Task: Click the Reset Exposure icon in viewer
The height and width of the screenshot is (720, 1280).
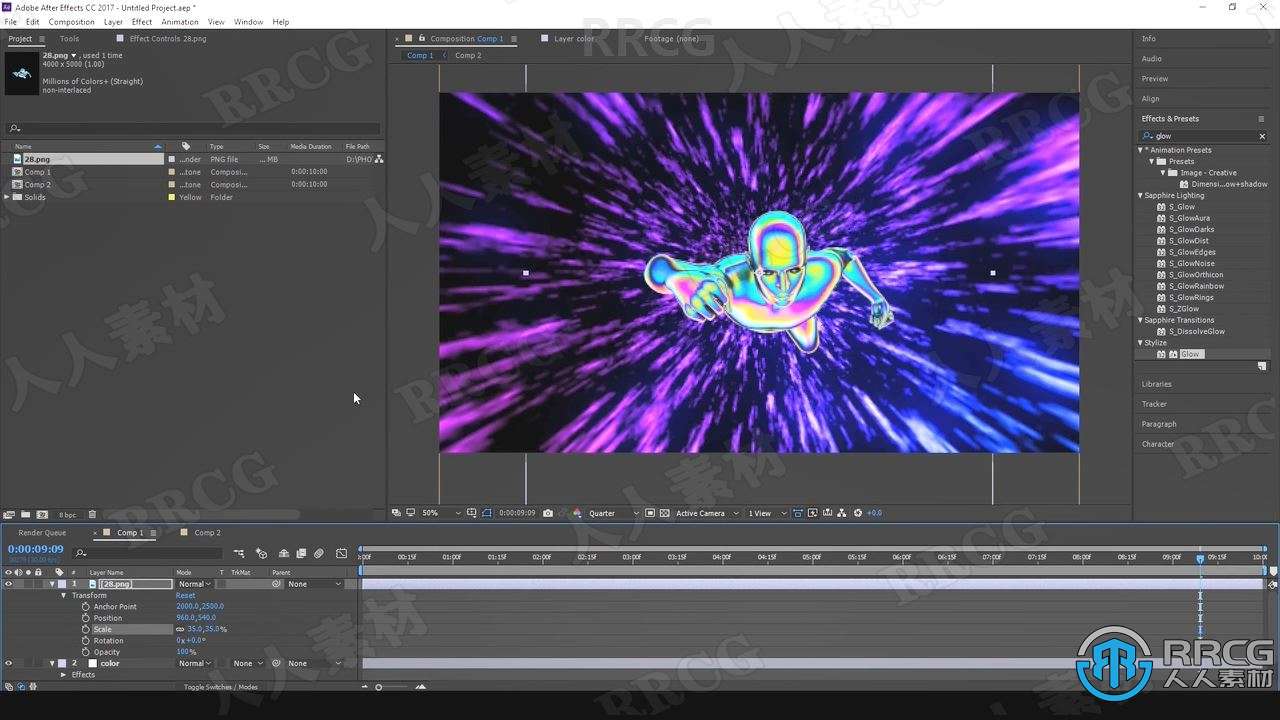Action: pos(857,513)
